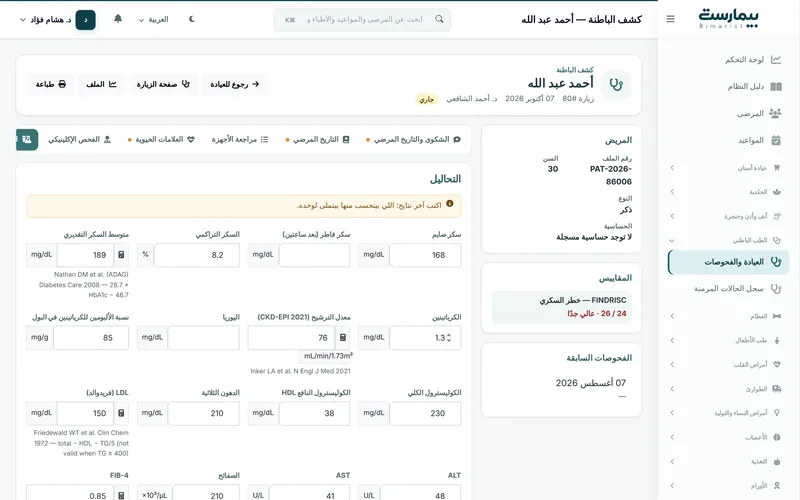Image resolution: width=800 pixels, height=500 pixels.
Task: Click the stethoscope icon beside patient name
Action: [616, 85]
